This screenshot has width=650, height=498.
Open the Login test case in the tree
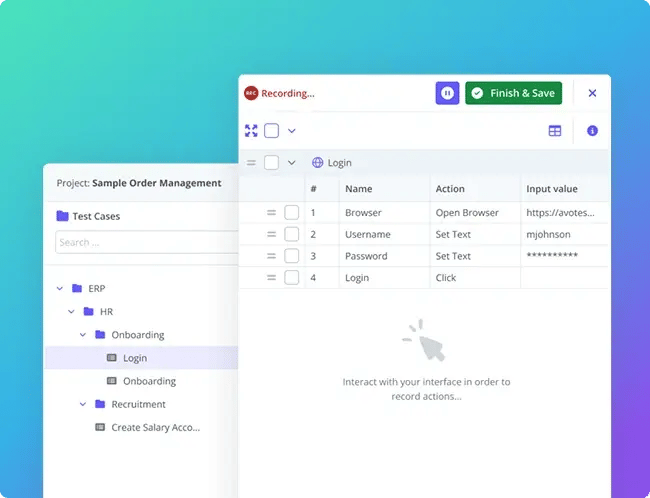135,358
